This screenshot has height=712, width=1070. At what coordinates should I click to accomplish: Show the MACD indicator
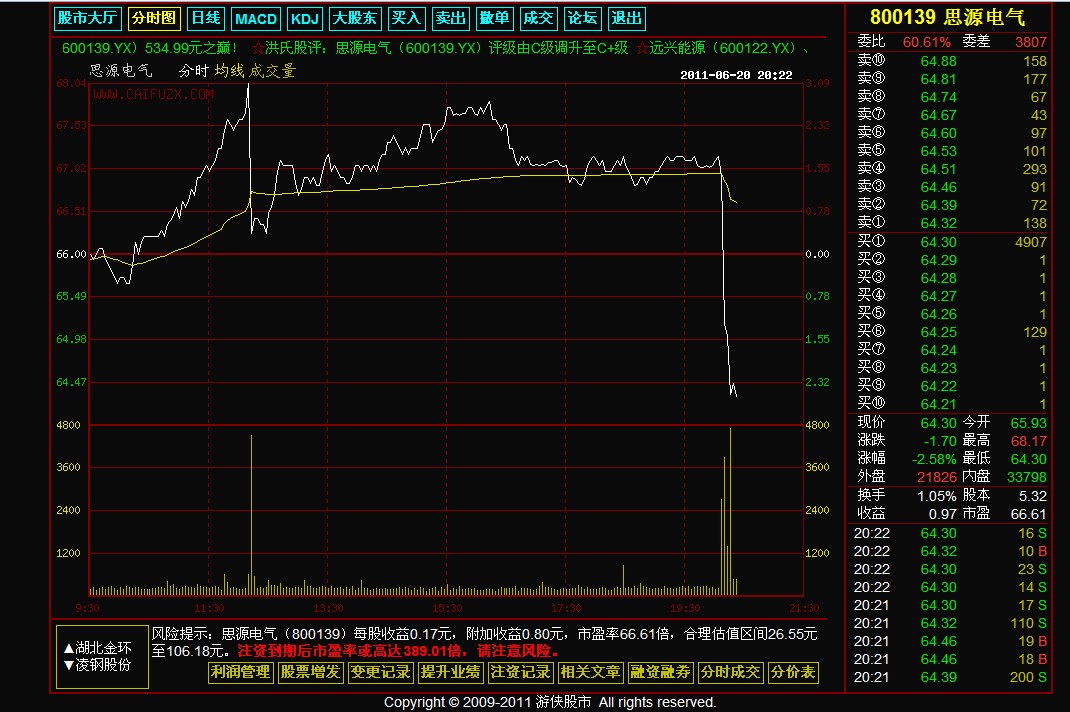[256, 18]
